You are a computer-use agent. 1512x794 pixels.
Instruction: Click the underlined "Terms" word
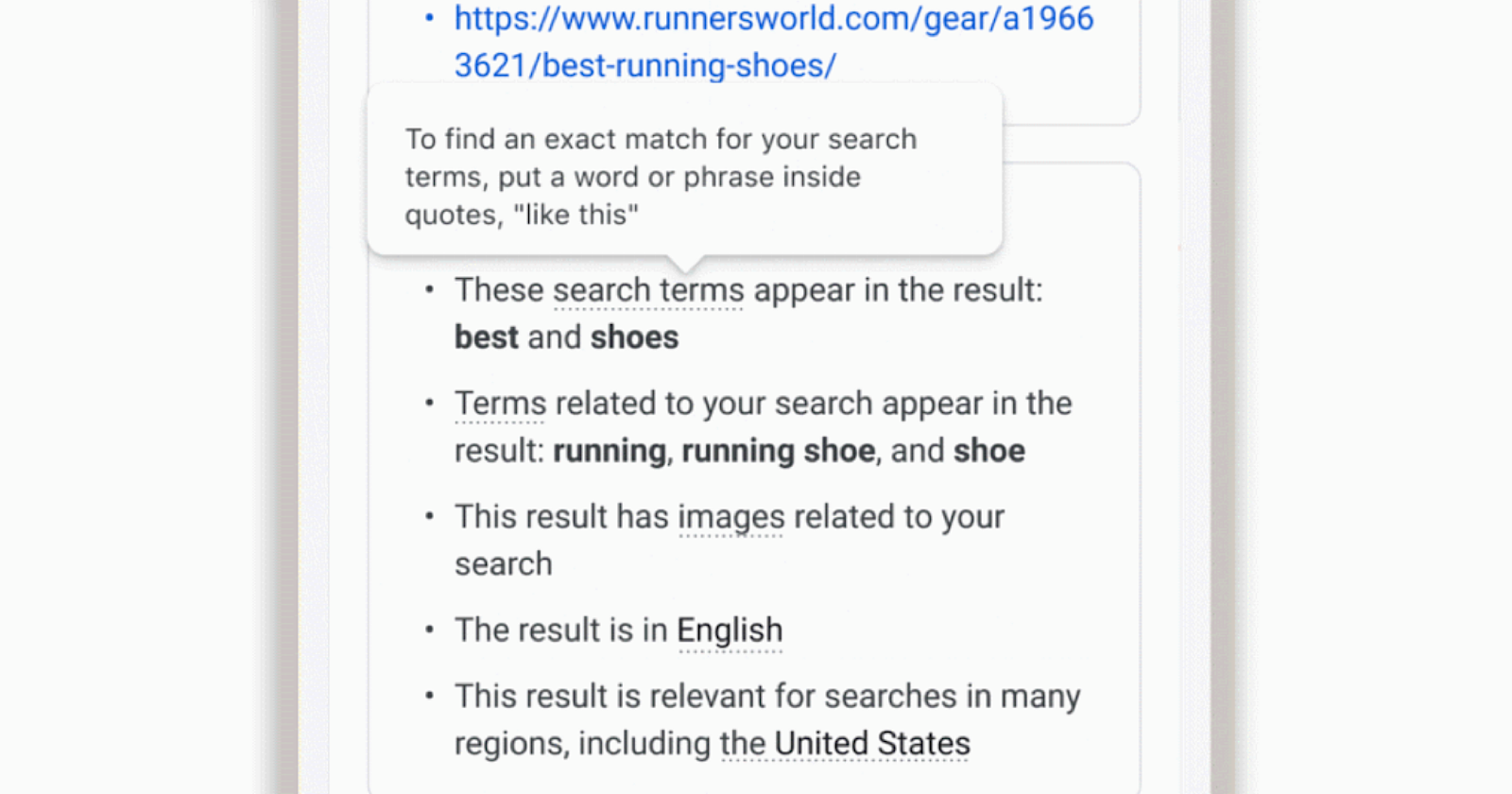click(x=501, y=403)
